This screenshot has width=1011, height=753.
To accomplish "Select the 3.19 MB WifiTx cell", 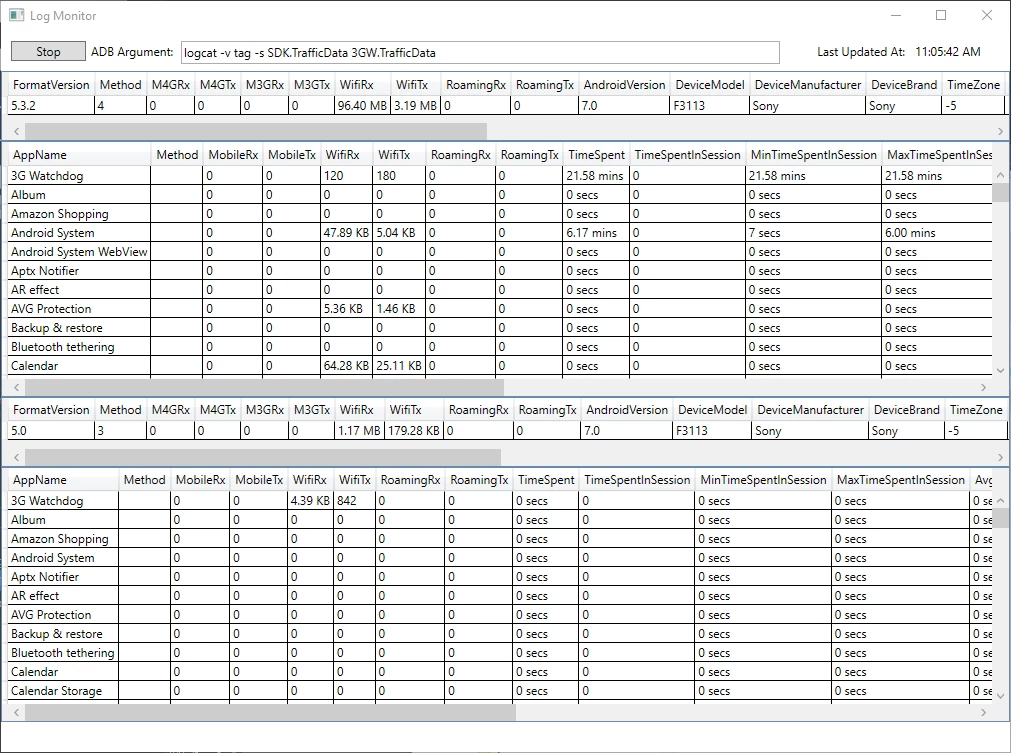I will [x=415, y=106].
